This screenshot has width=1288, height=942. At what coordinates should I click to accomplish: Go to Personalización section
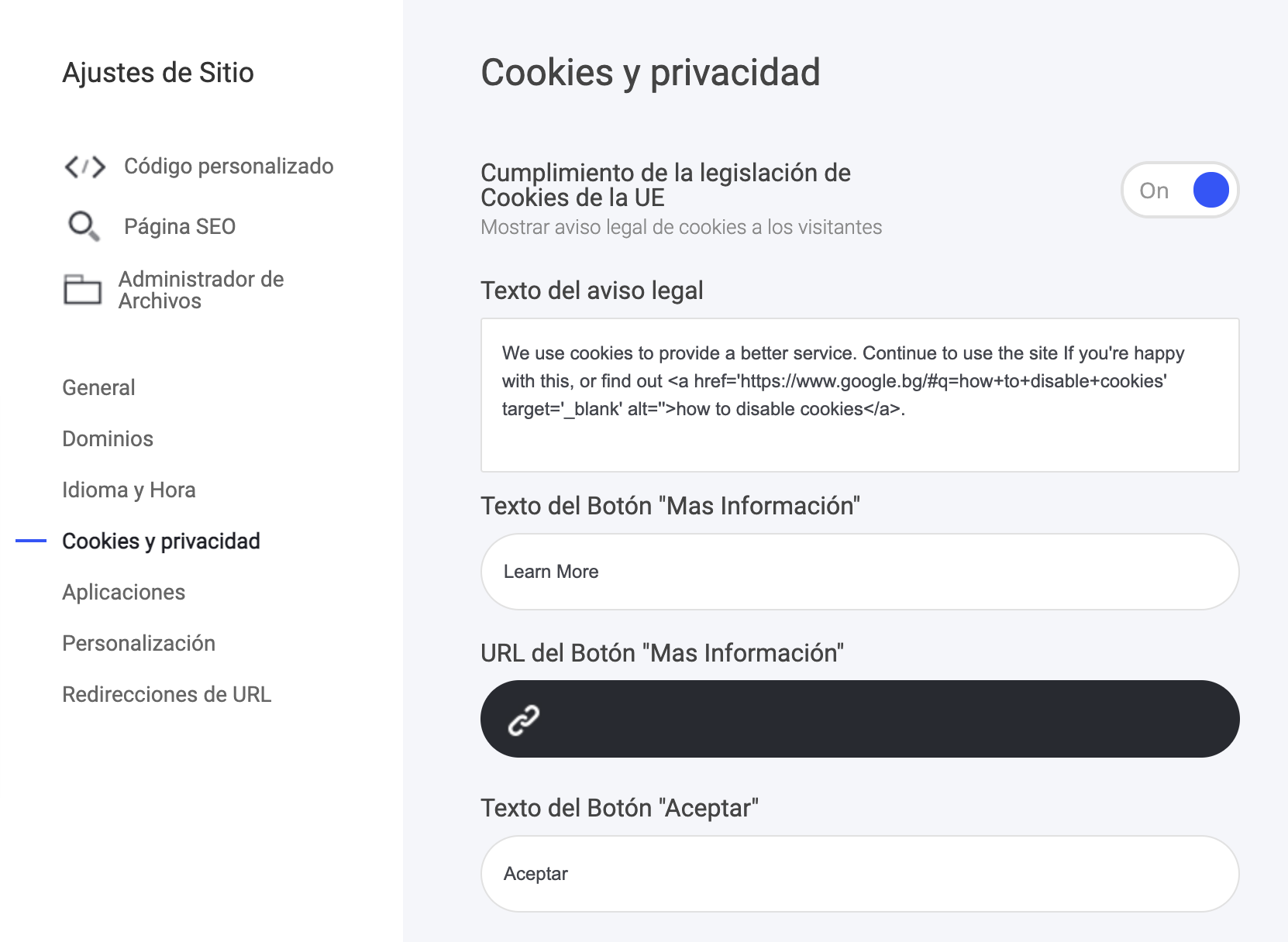[139, 643]
